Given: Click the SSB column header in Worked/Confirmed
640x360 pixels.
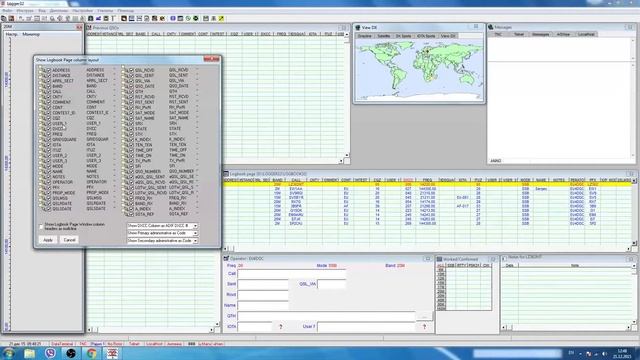Looking at the screenshot, I should click(451, 266).
